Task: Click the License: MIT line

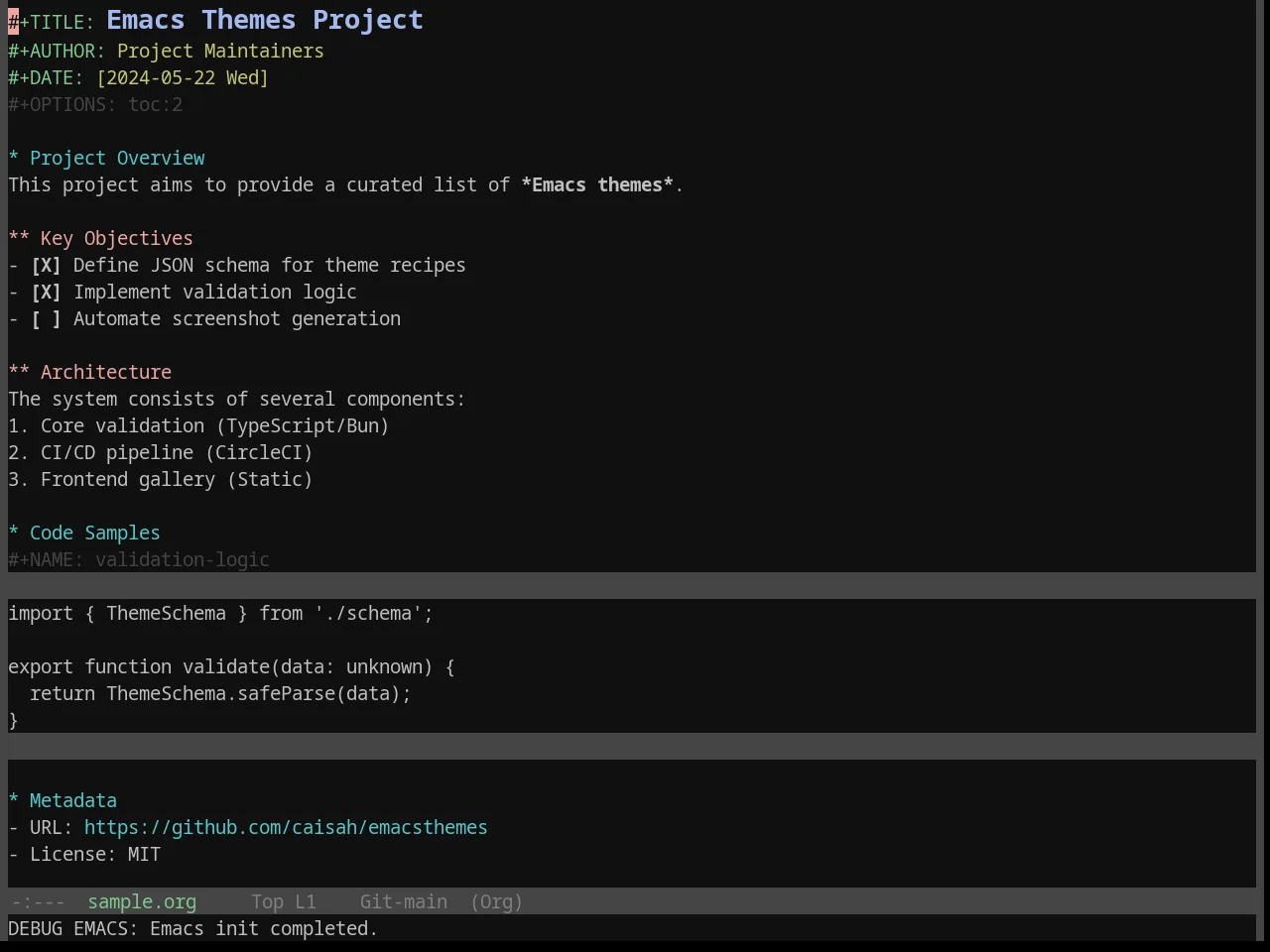Action: coord(84,854)
